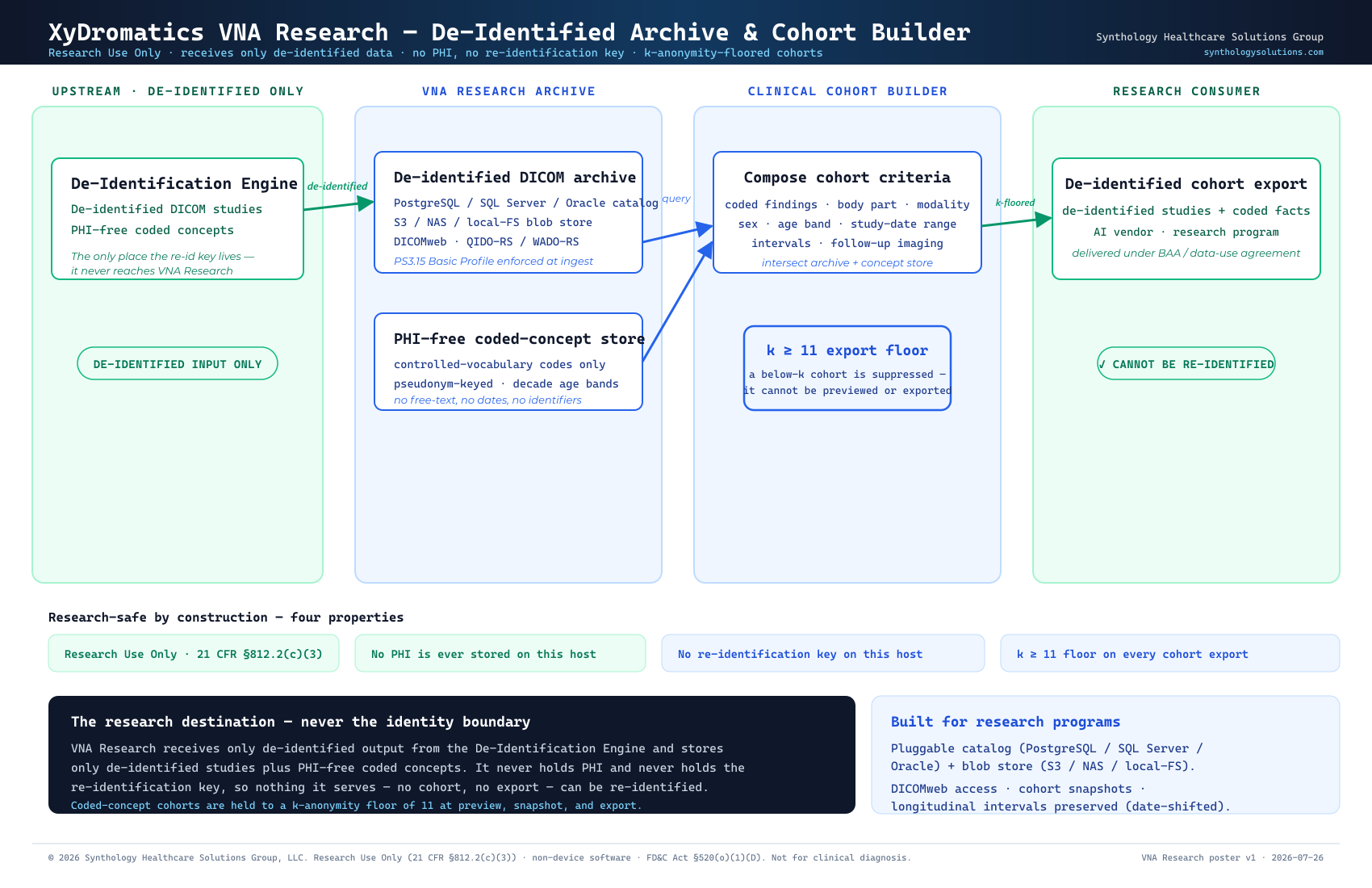The width and height of the screenshot is (1372, 888).
Task: Click 'Research Use Only · 21 CFR §812.2(c)(3)' chip
Action: coord(194,653)
